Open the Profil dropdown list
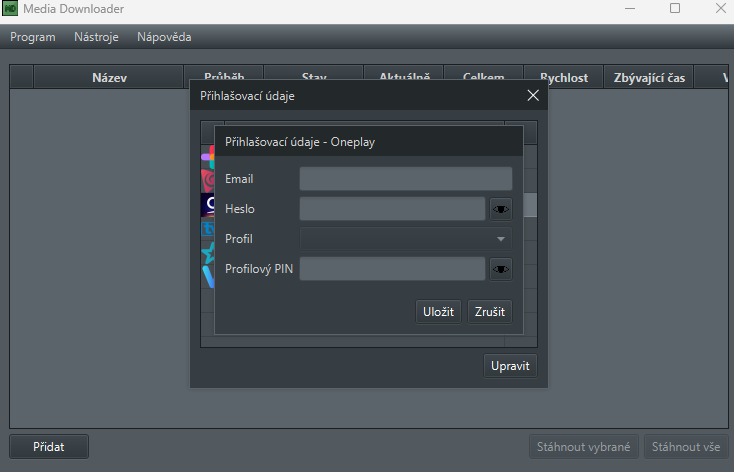This screenshot has width=734, height=472. coord(405,239)
